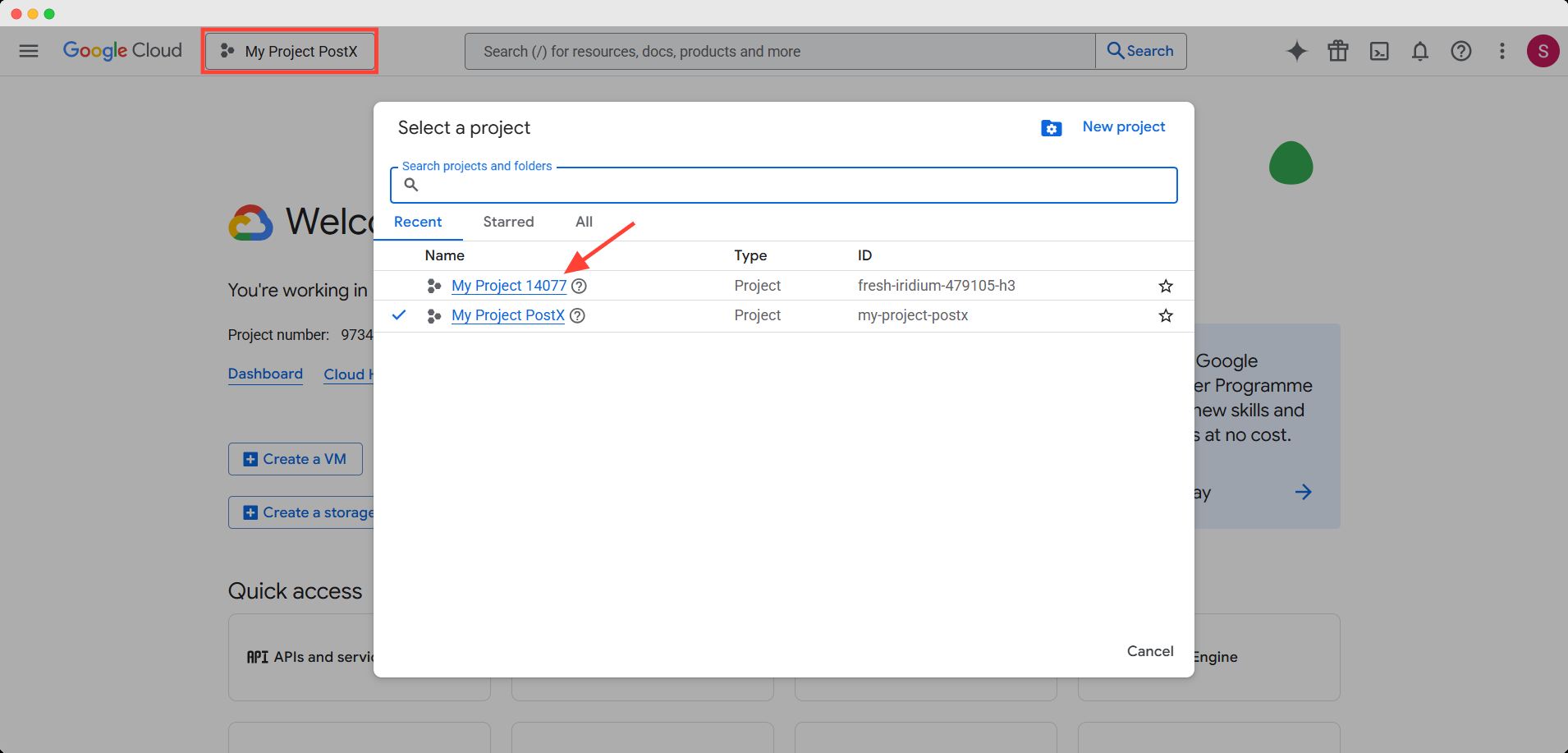1568x753 pixels.
Task: Create a New project
Action: (x=1123, y=126)
